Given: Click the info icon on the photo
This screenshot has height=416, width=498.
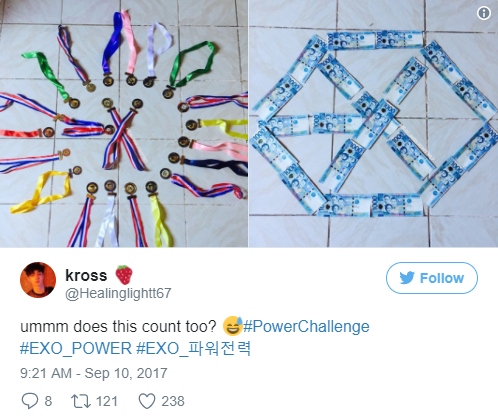Looking at the screenshot, I should click(484, 13).
